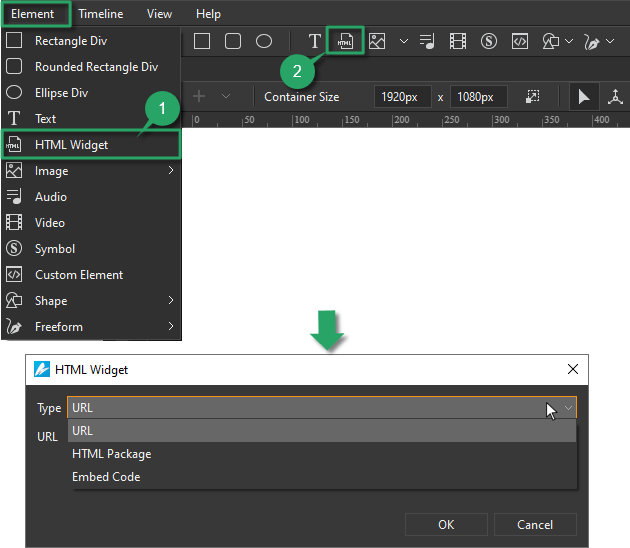630x548 pixels.
Task: Open the Freeform tool dropdown arrow
Action: click(610, 41)
